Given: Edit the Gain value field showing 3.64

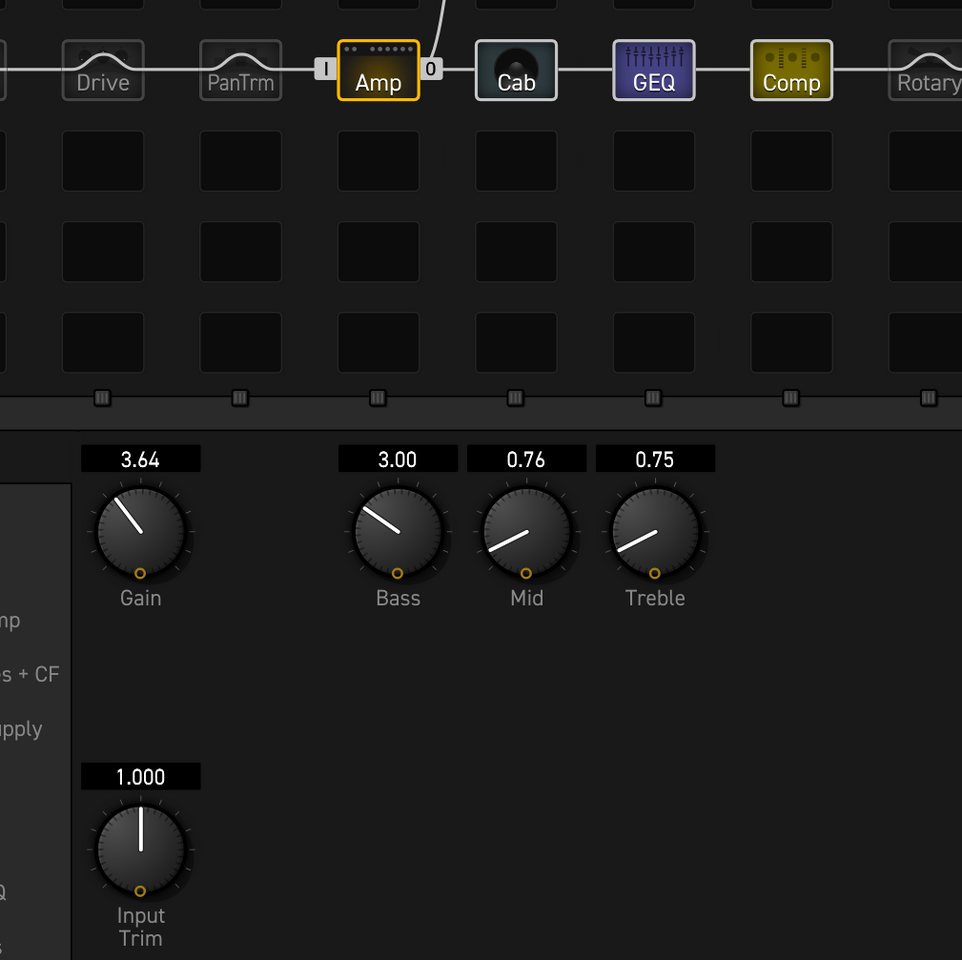Looking at the screenshot, I should coord(140,459).
